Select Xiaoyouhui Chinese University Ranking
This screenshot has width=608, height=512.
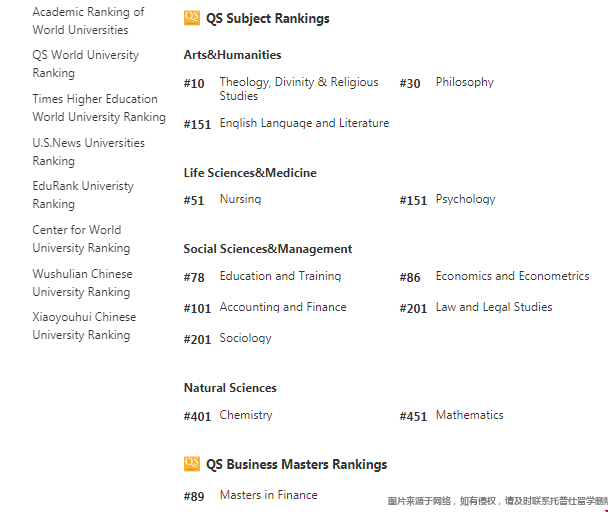click(x=85, y=326)
